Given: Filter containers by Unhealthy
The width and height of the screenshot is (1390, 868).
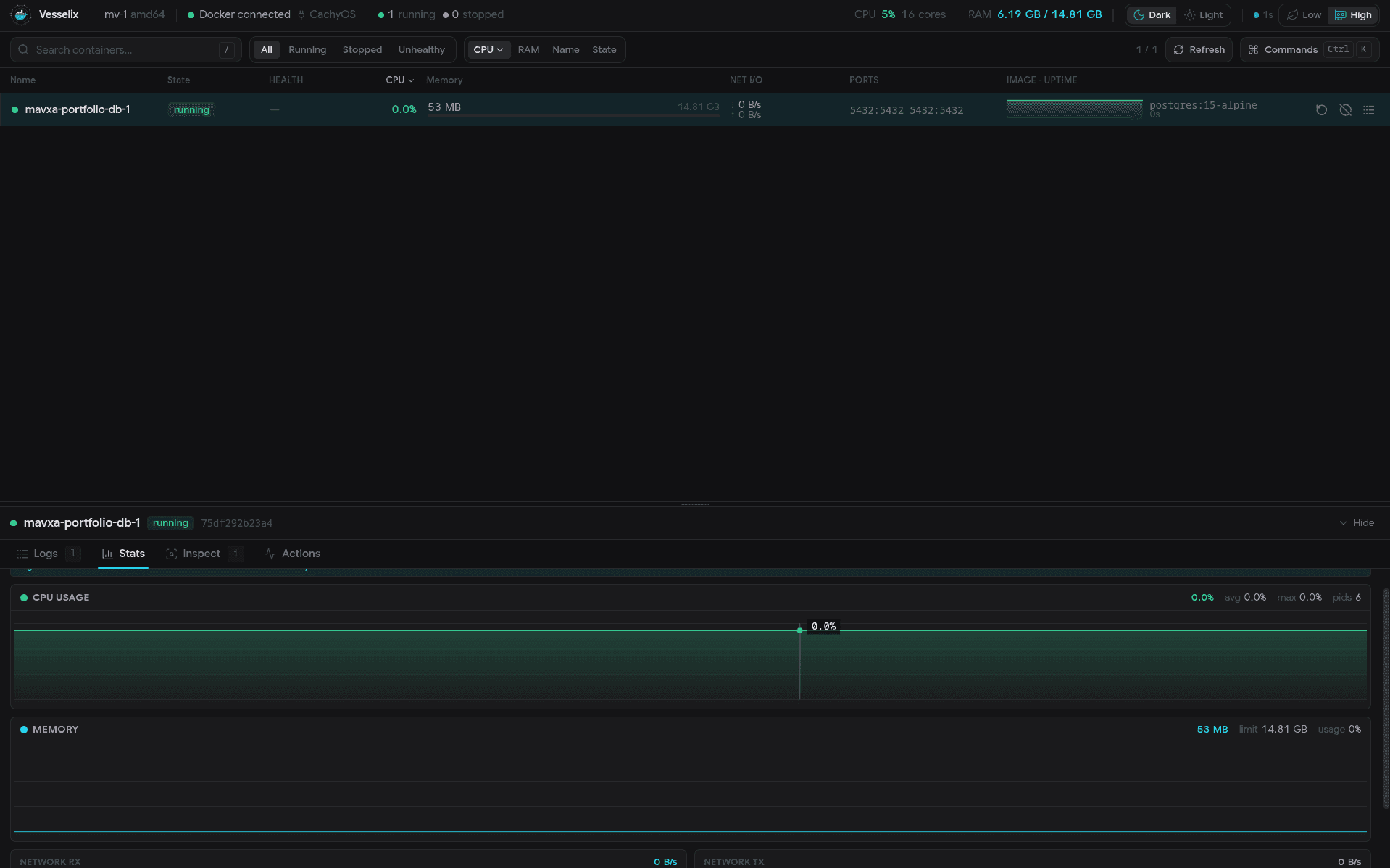Looking at the screenshot, I should click(421, 50).
